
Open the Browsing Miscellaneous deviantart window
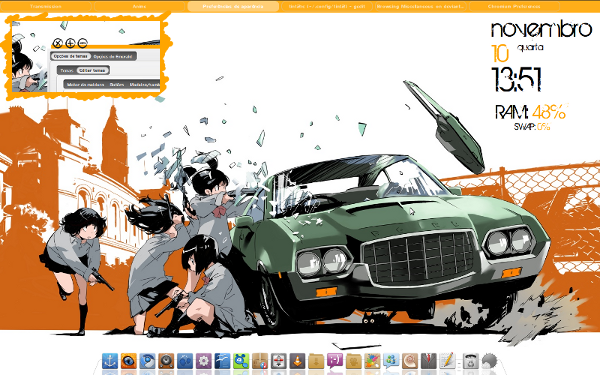point(420,7)
